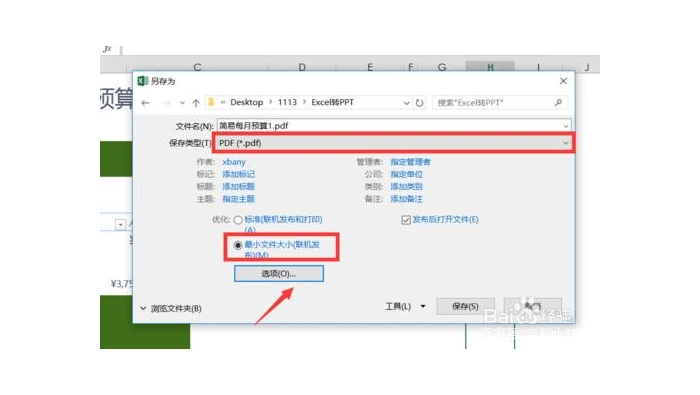
Task: Refresh the Excel转PPT folder view
Action: click(419, 103)
